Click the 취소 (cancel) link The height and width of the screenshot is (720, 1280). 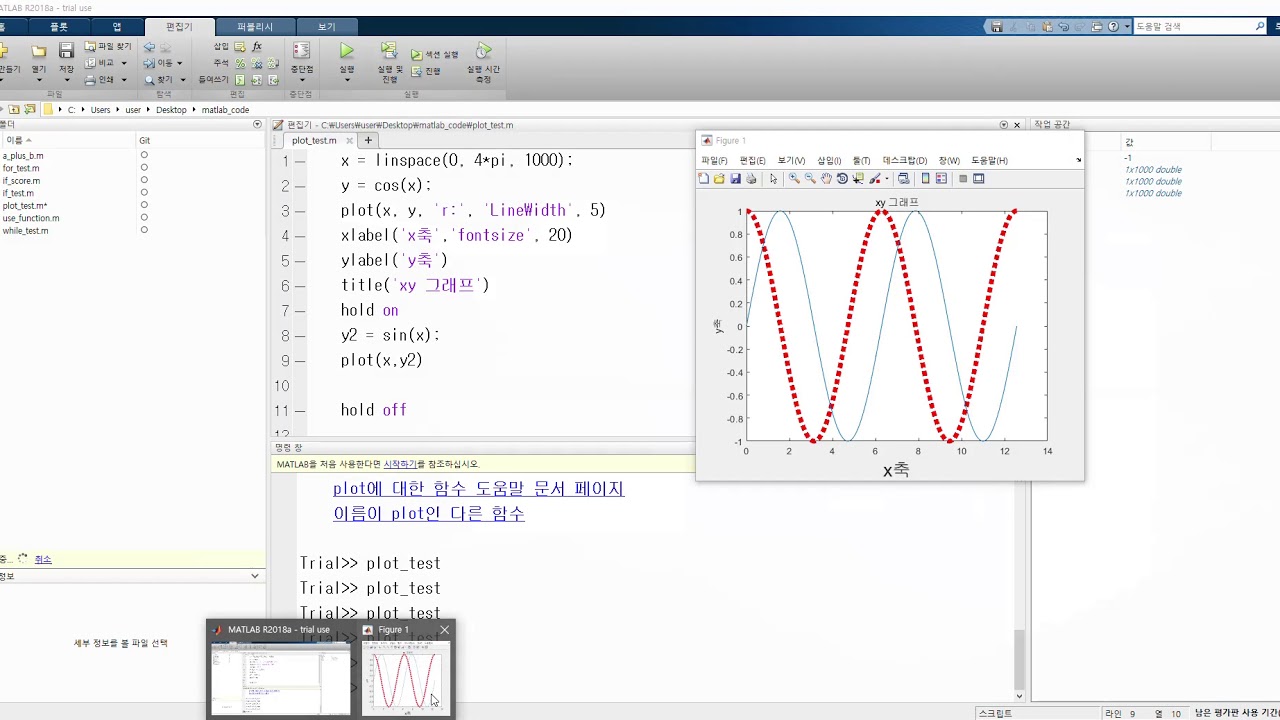point(43,559)
